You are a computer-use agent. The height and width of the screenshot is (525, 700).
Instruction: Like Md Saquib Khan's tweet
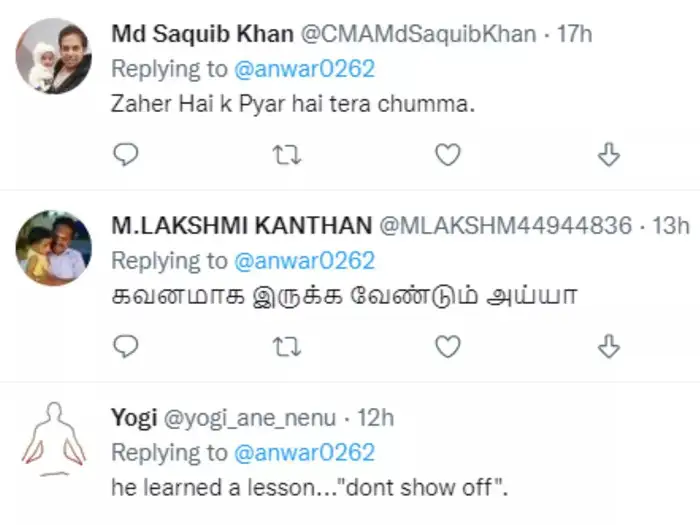tap(448, 154)
